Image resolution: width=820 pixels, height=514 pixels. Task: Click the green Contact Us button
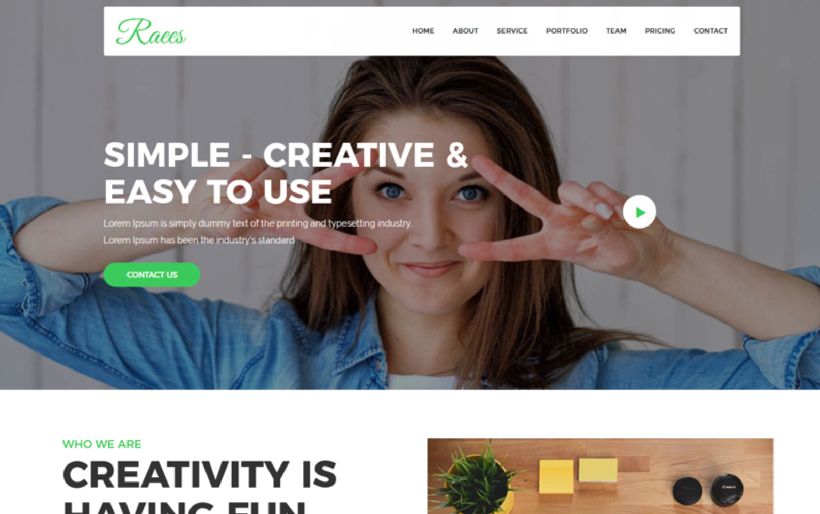[x=152, y=275]
